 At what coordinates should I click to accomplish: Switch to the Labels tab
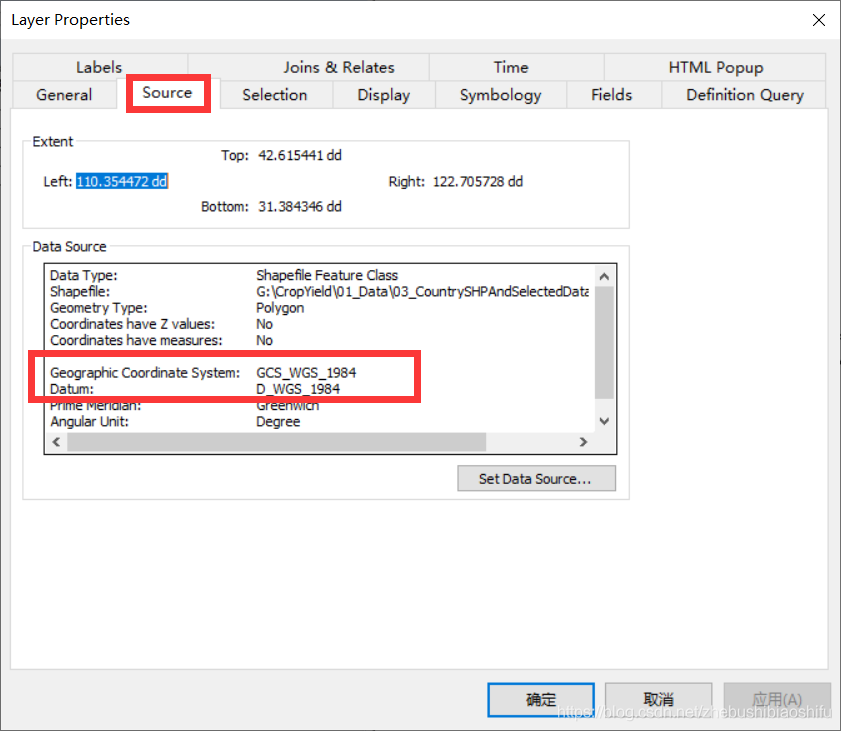pos(99,67)
